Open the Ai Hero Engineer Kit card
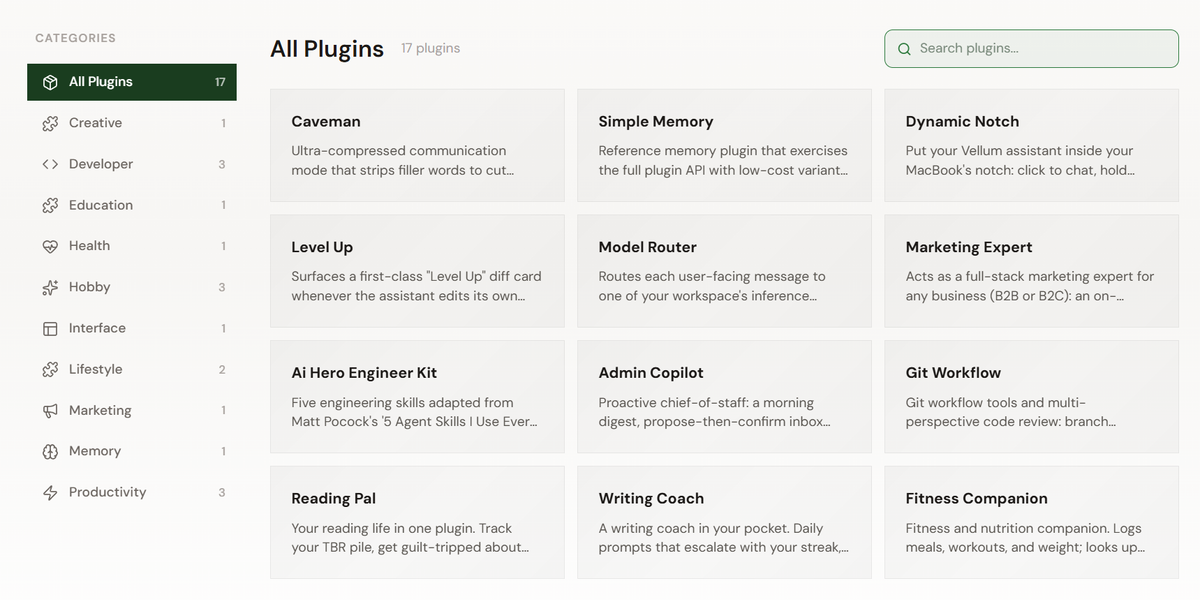This screenshot has width=1200, height=600. click(x=417, y=397)
